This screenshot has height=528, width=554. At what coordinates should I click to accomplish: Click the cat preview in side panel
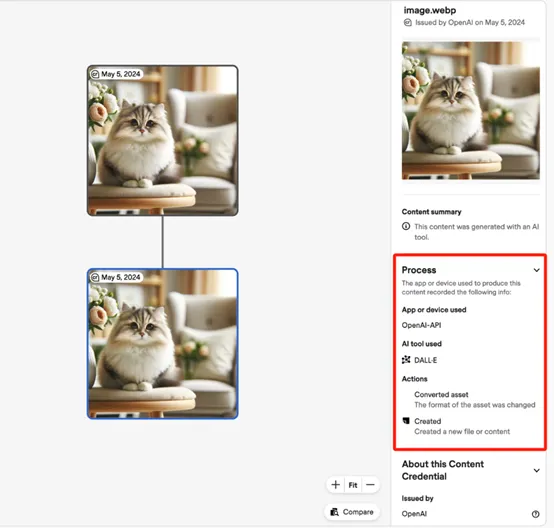pyautogui.click(x=471, y=111)
